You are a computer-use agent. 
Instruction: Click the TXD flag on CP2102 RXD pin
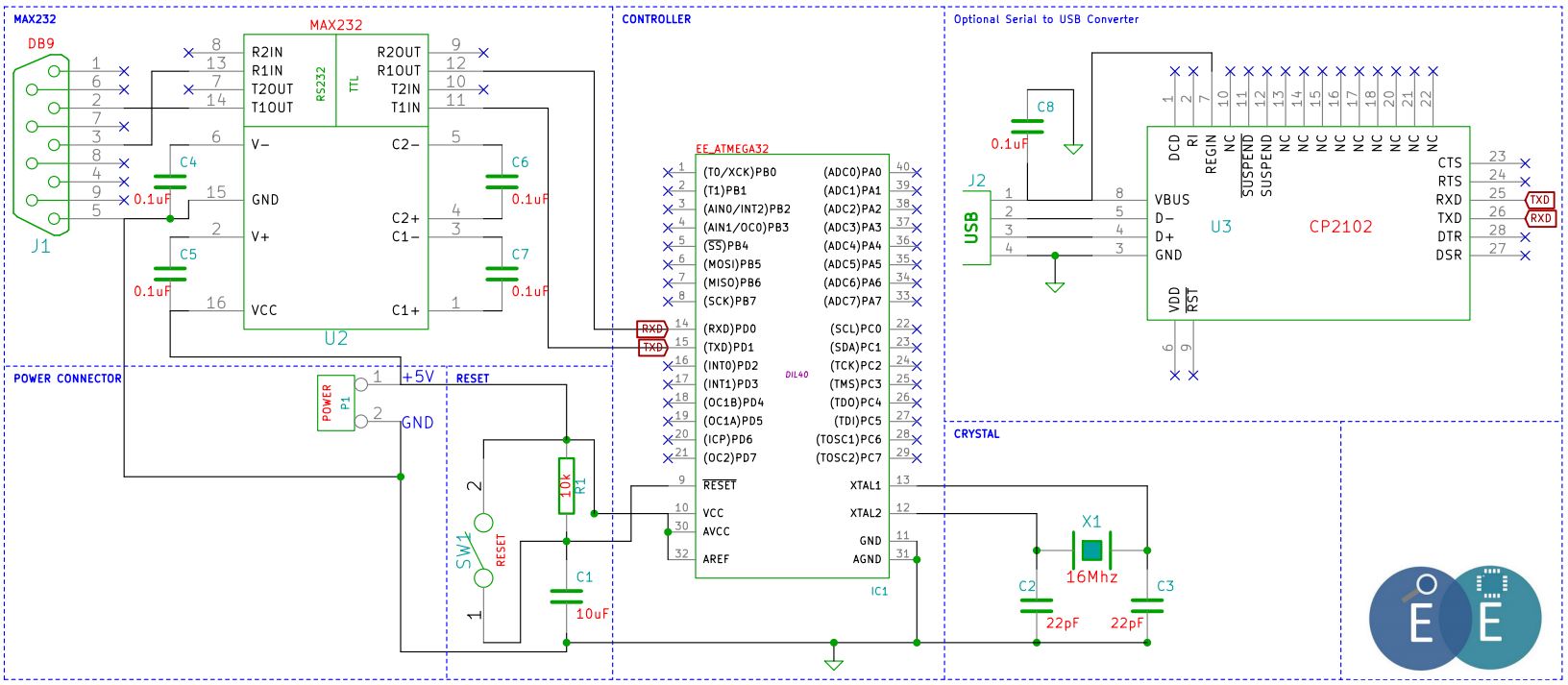(1540, 200)
